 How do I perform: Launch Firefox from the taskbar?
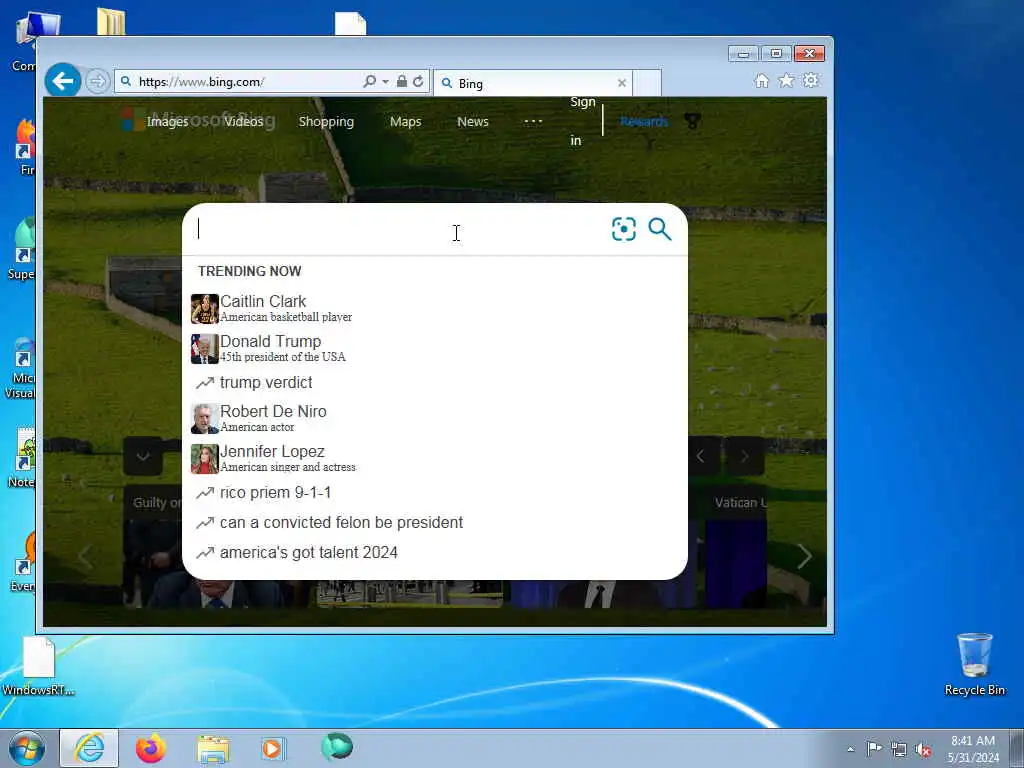[x=151, y=748]
